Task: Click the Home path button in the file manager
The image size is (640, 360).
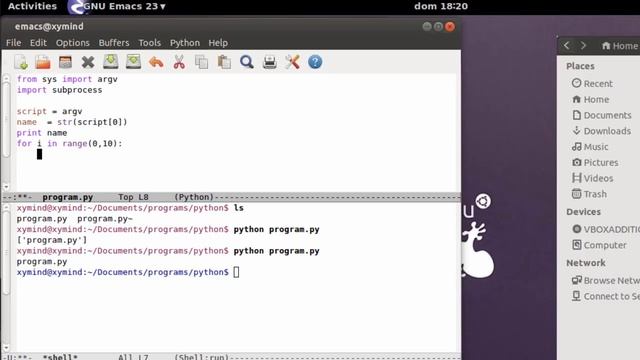Action: (x=619, y=46)
